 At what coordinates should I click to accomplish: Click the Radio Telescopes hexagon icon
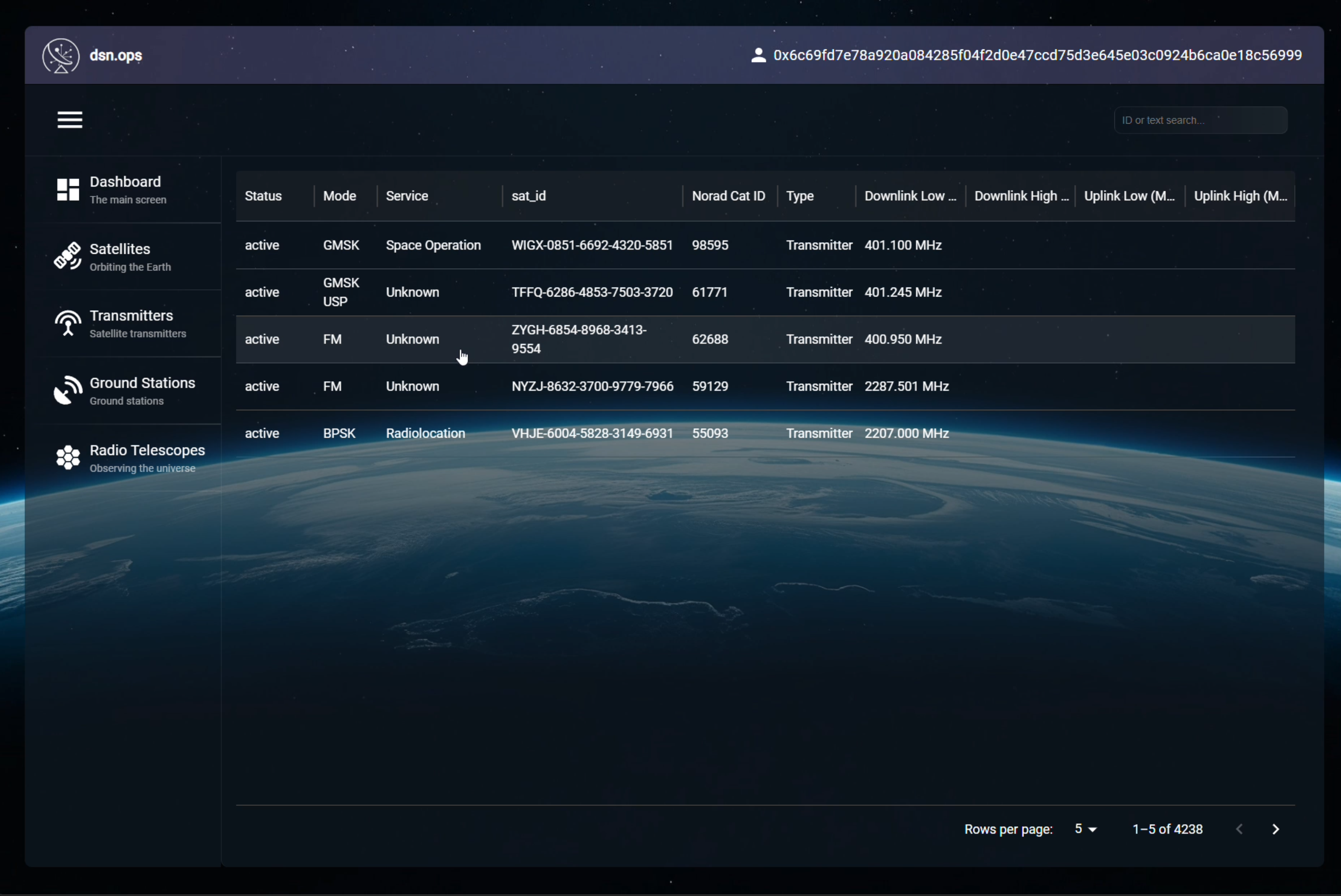(68, 458)
